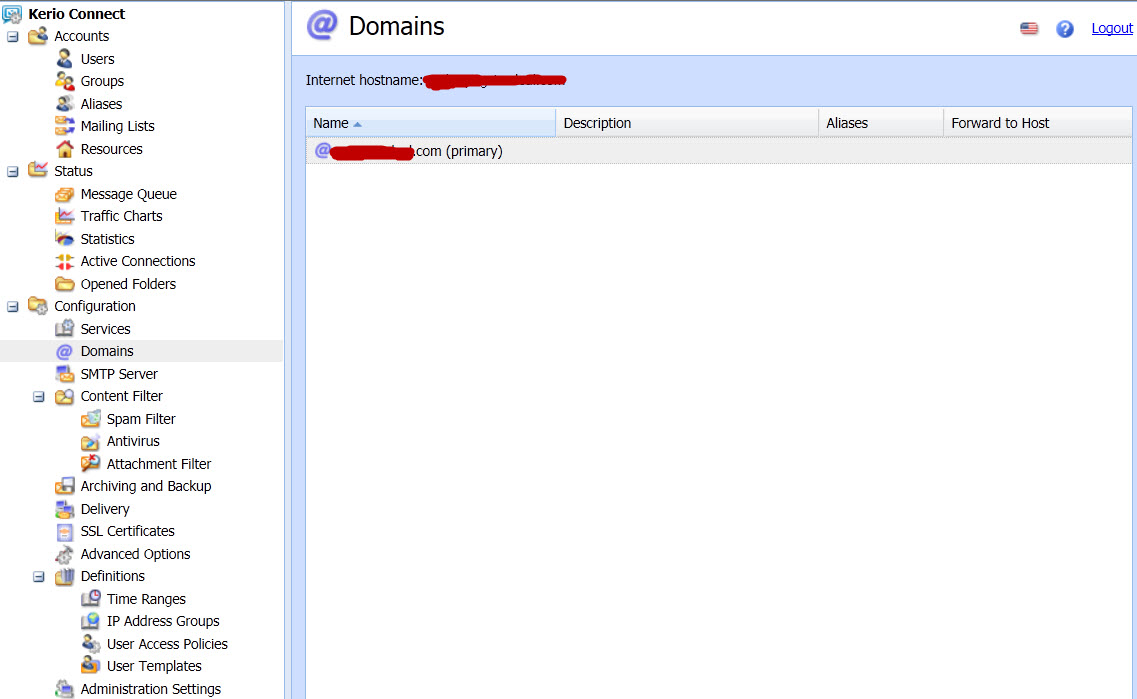Click the Groups icon in sidebar
This screenshot has height=699, width=1137.
coord(65,81)
